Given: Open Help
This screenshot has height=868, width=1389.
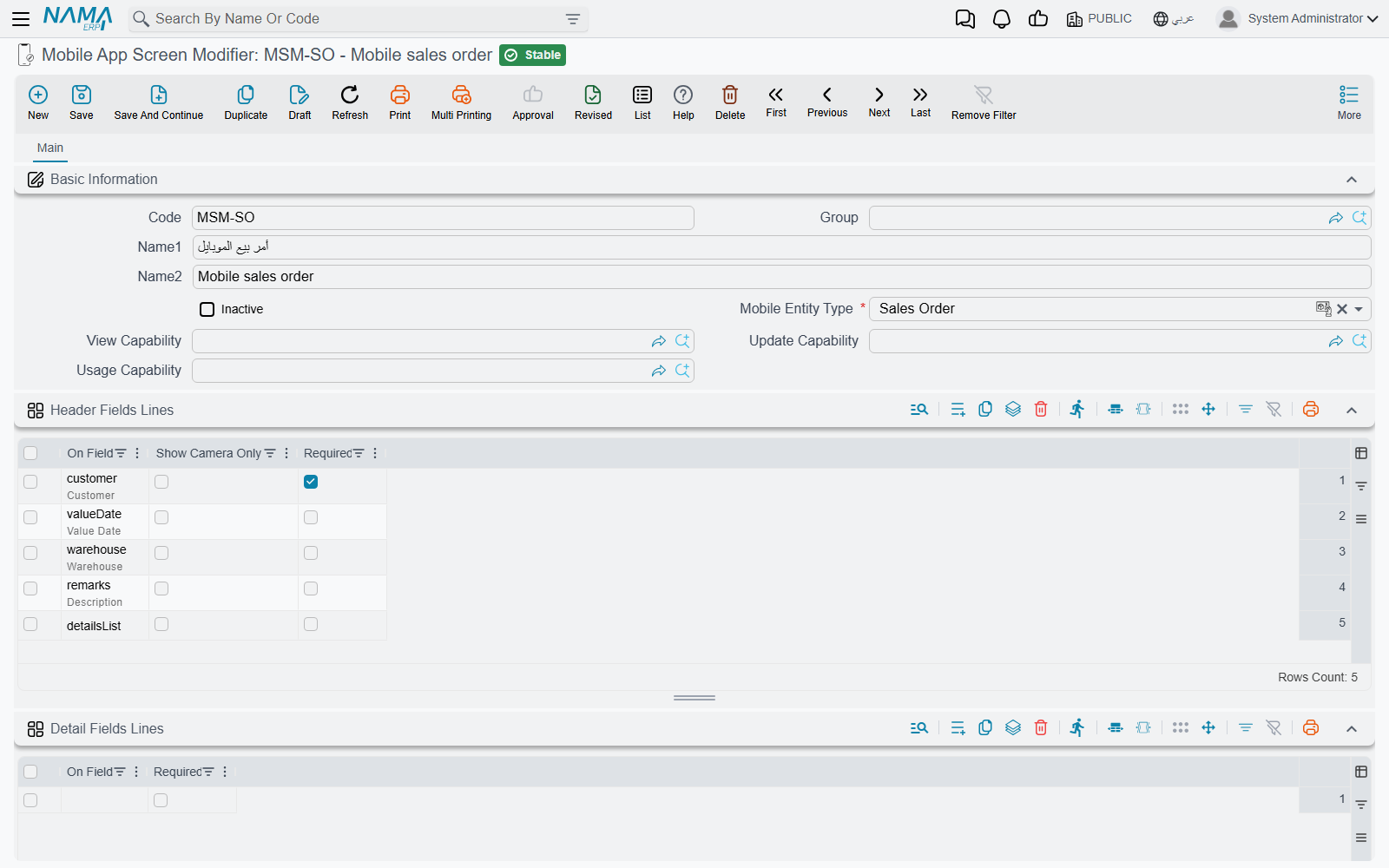Looking at the screenshot, I should coord(683,102).
